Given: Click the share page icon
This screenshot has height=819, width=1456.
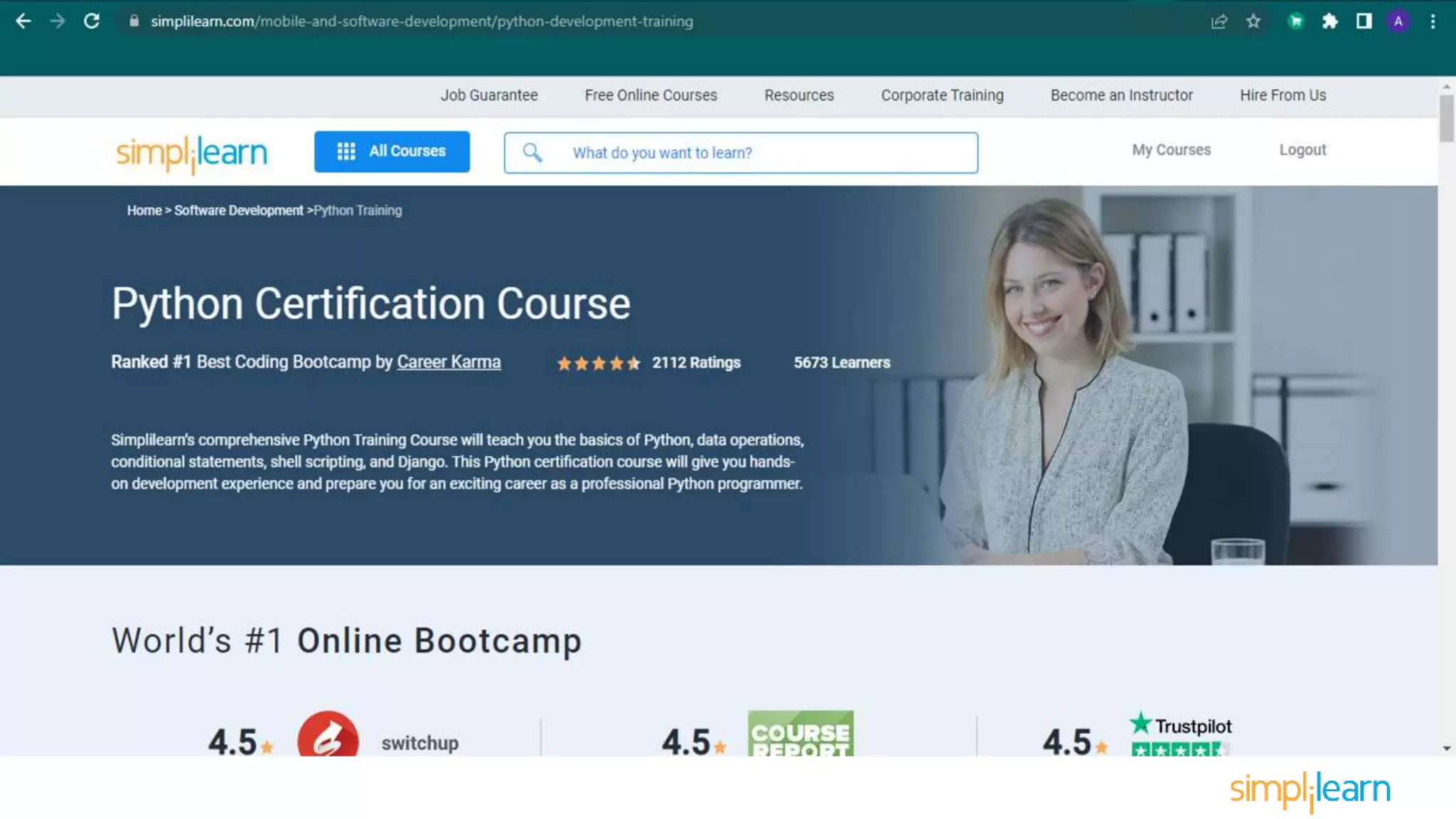Looking at the screenshot, I should click(x=1219, y=21).
